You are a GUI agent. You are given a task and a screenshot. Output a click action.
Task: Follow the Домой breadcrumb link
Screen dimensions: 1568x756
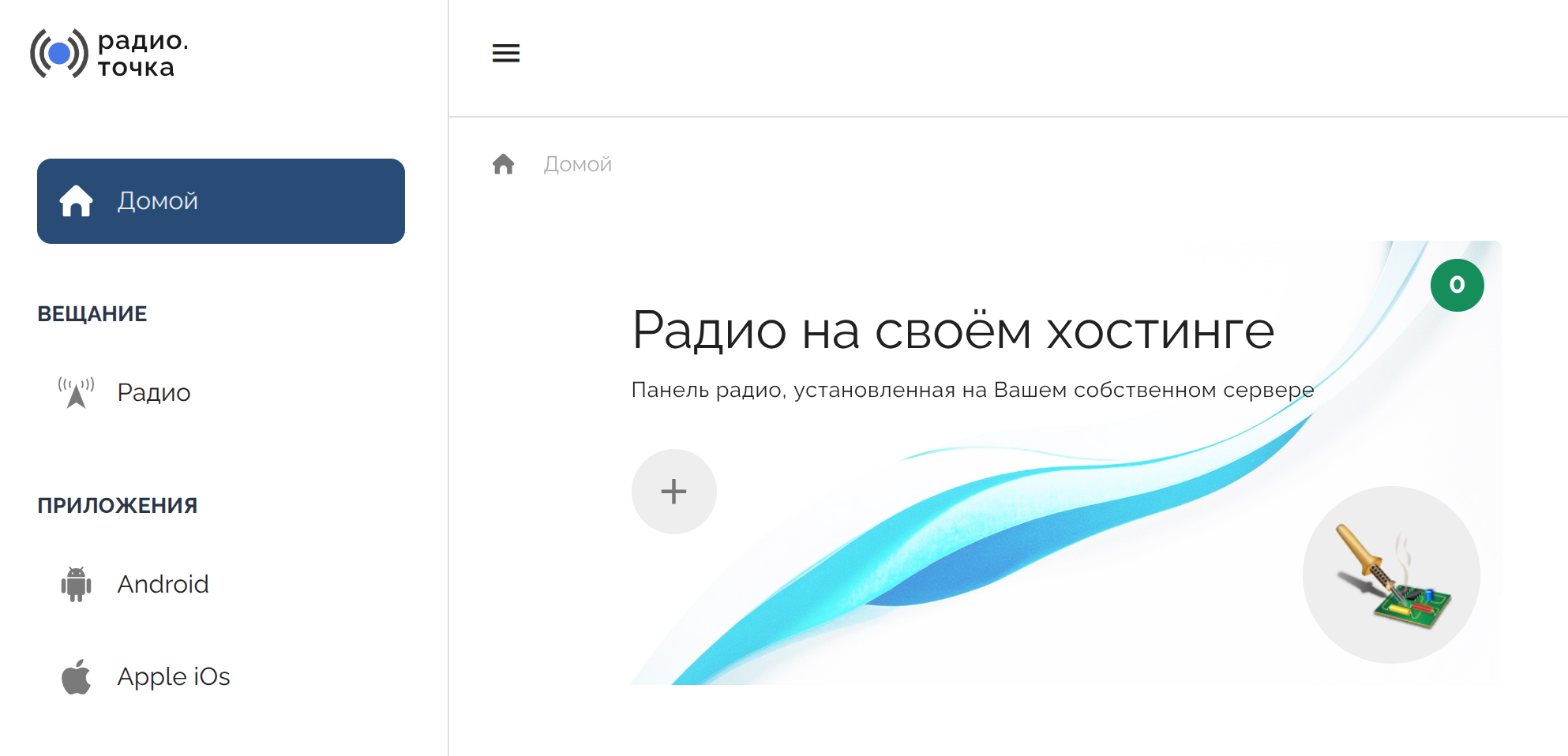pos(577,164)
